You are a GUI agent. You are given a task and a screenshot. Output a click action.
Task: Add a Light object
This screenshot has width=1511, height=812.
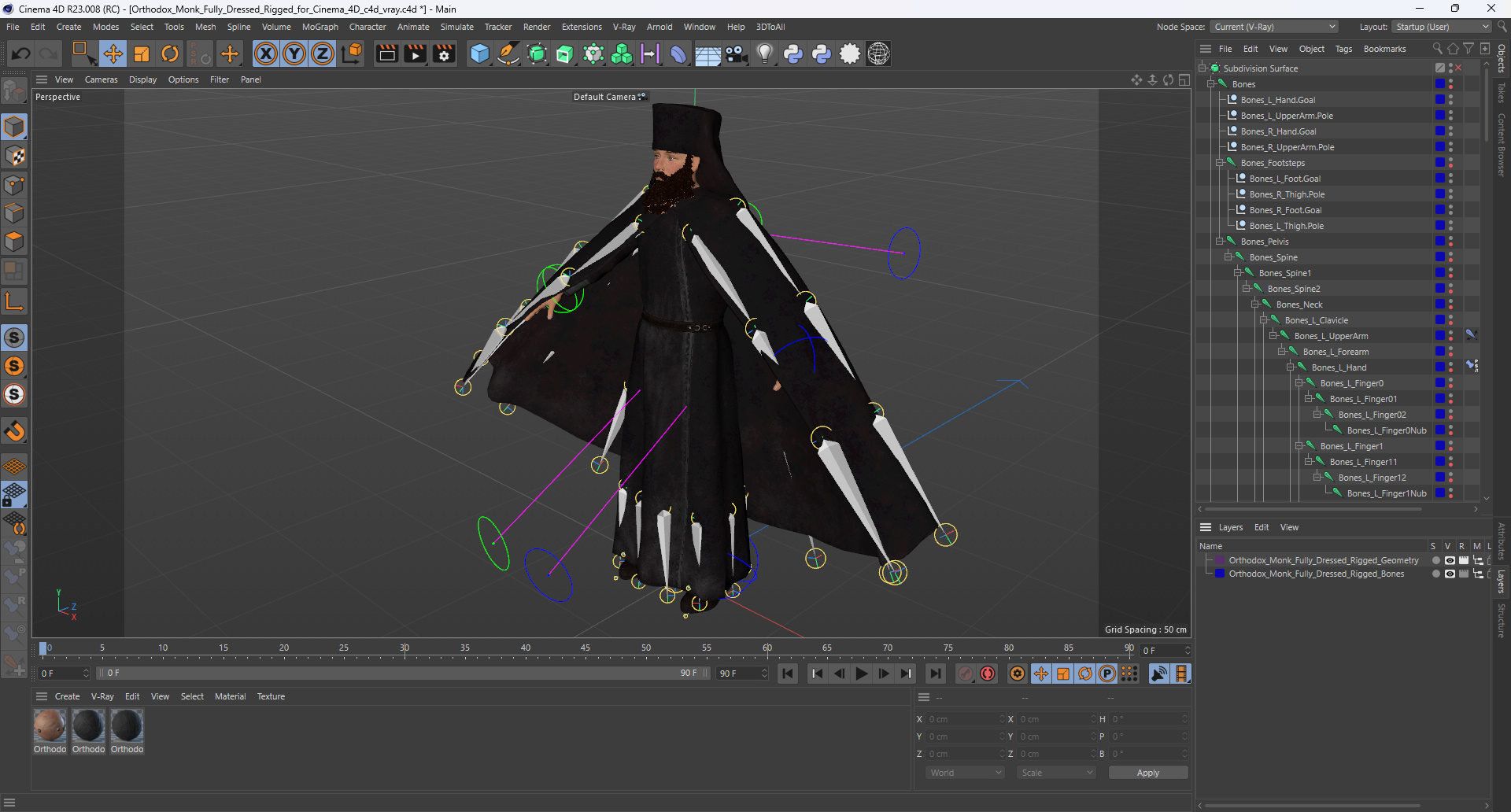764,54
